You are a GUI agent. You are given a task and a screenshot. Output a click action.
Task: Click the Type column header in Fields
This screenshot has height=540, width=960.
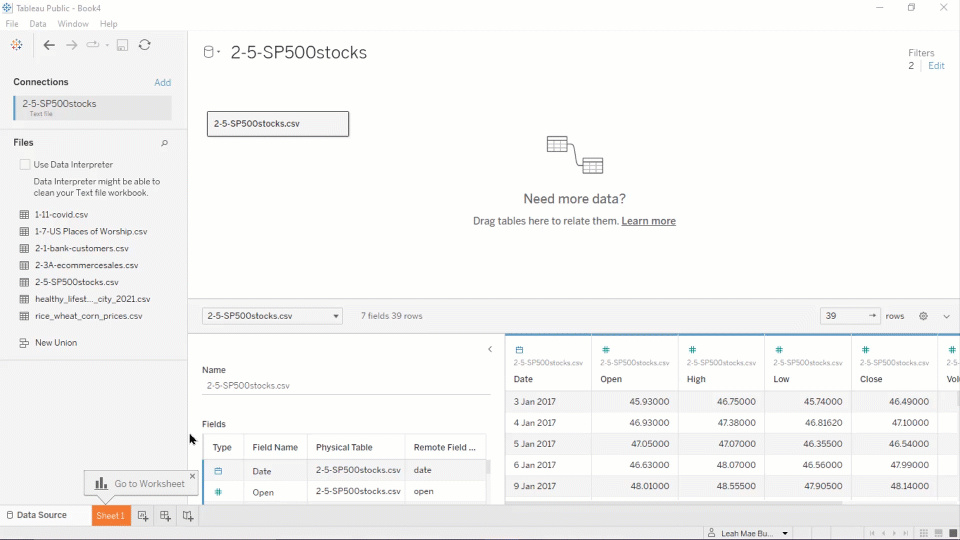(x=222, y=448)
